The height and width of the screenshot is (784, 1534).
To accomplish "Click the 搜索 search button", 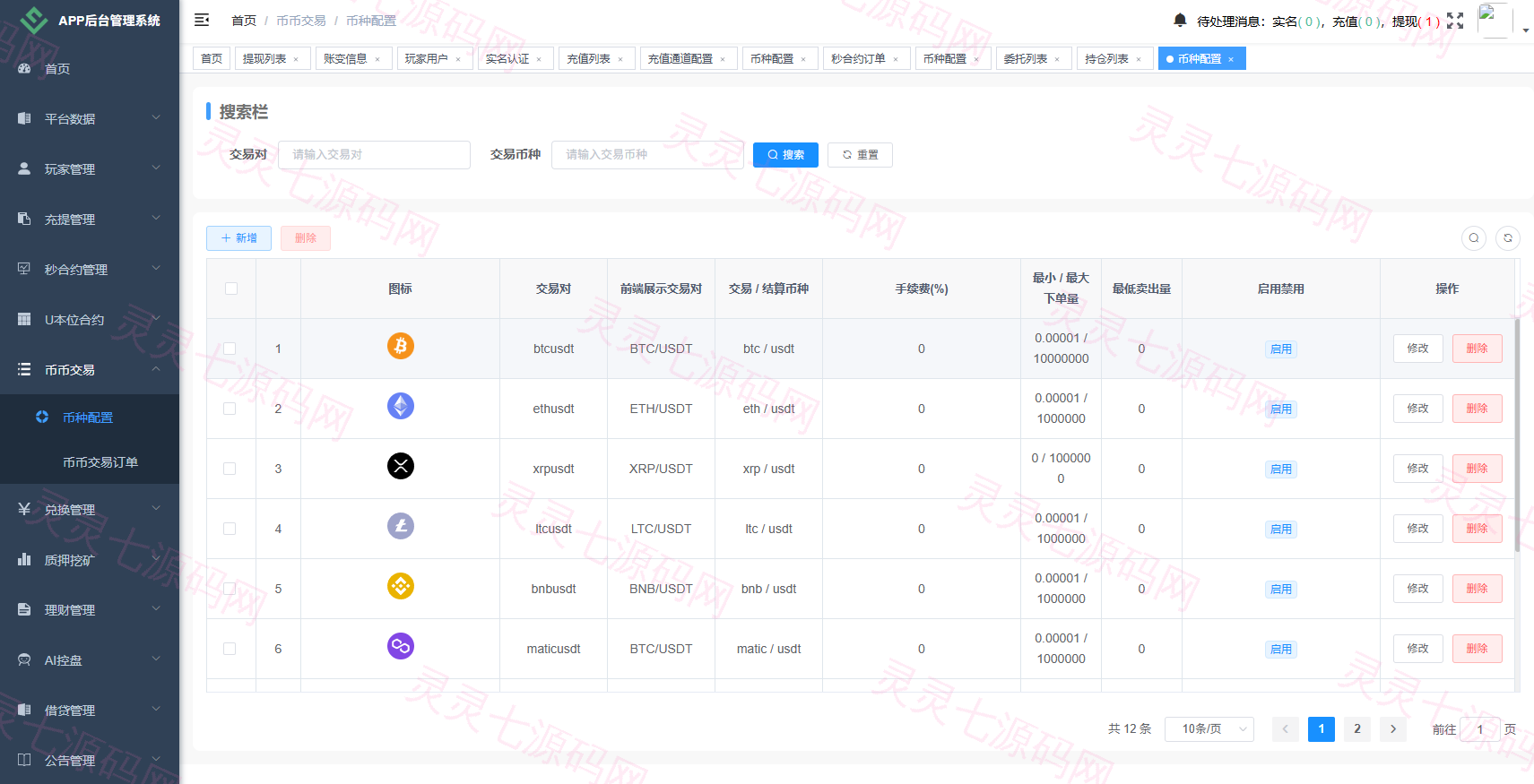I will tap(785, 155).
